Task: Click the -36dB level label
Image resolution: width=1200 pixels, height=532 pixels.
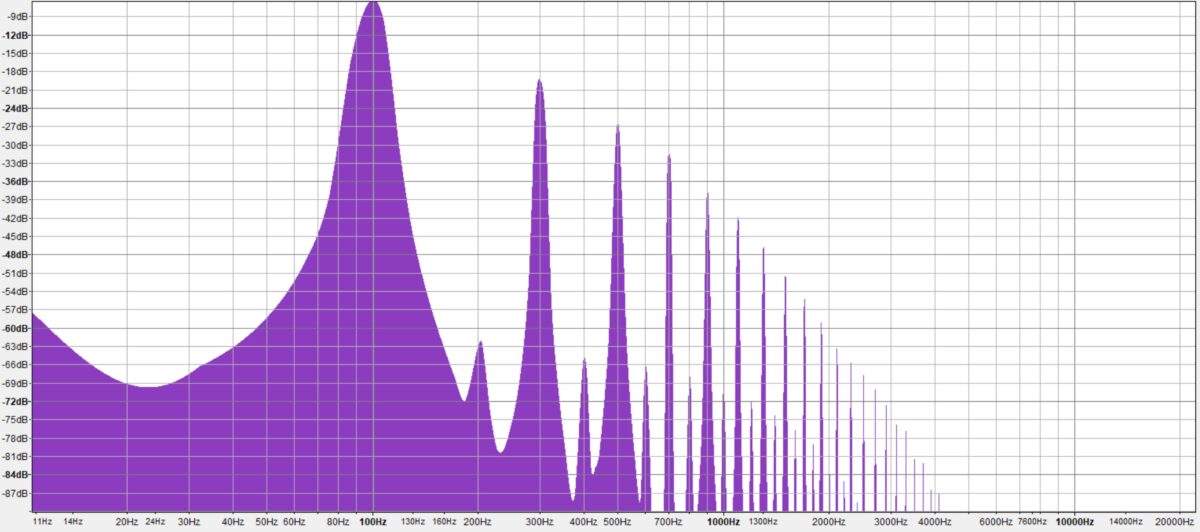Action: (x=16, y=181)
